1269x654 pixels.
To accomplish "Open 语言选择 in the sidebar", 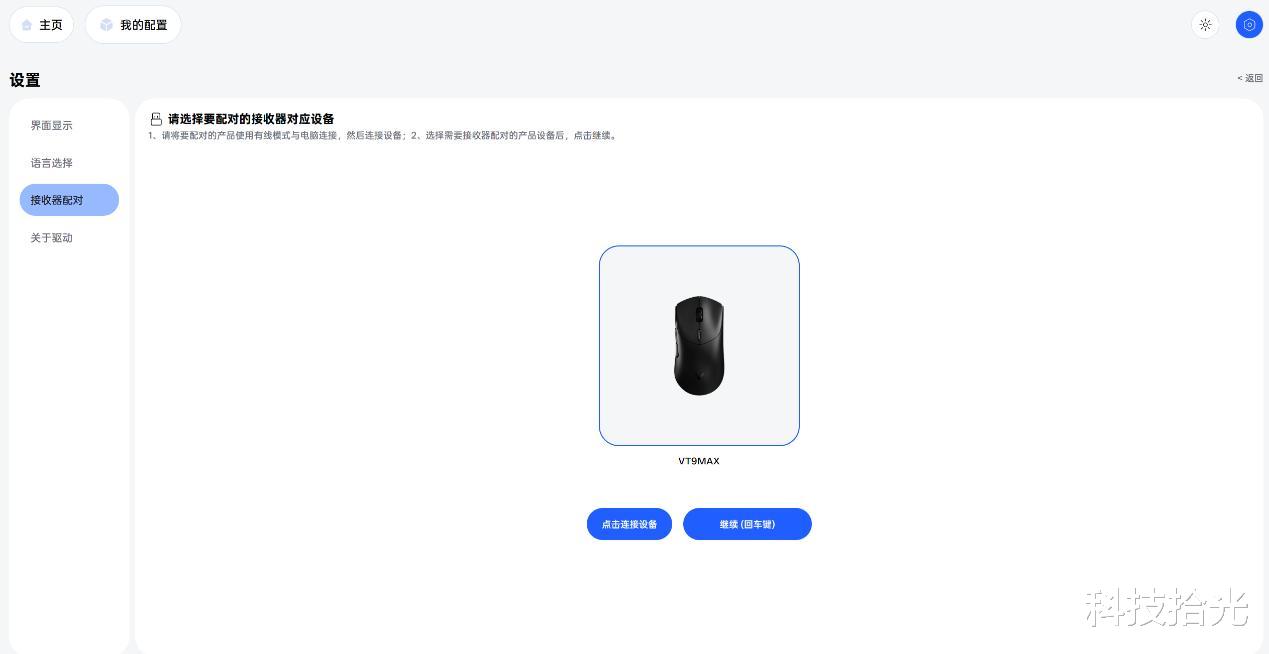I will 52,163.
